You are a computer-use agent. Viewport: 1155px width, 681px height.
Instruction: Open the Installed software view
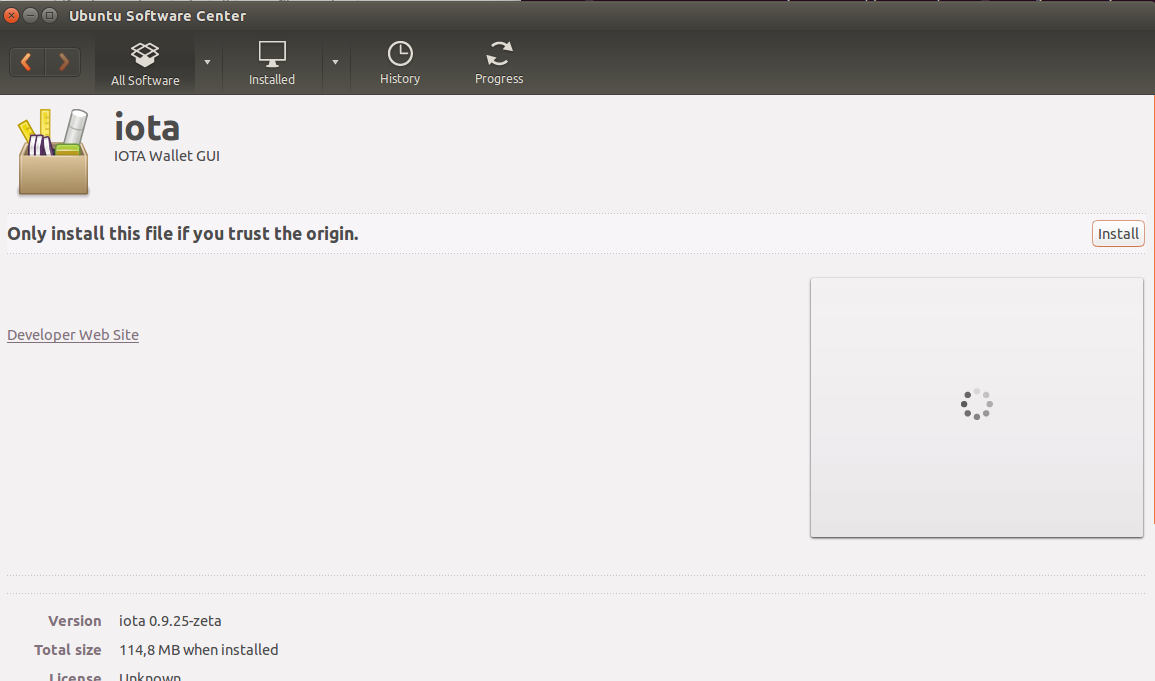click(272, 64)
